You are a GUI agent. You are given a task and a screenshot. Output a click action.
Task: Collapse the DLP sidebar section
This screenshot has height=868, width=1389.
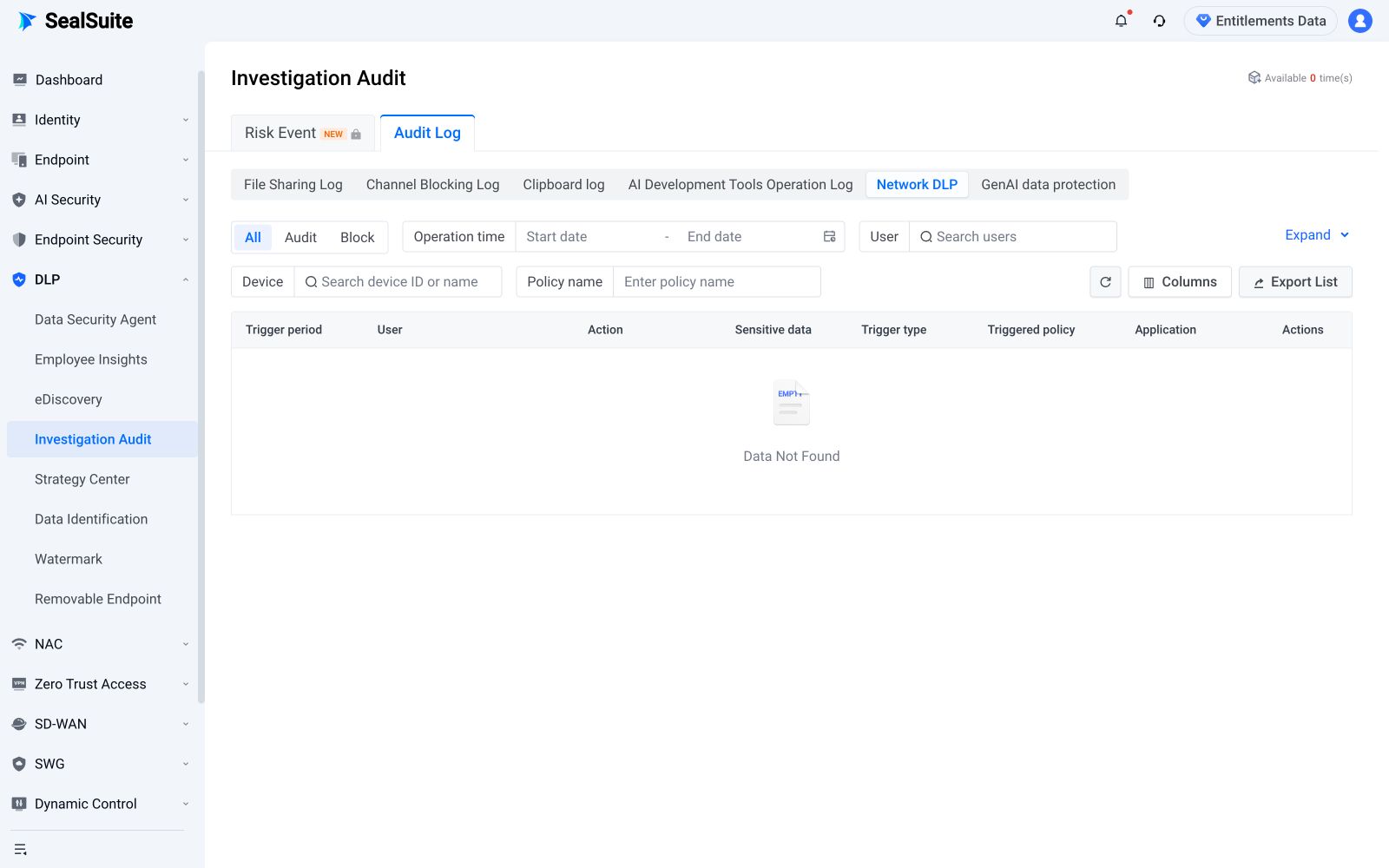pyautogui.click(x=101, y=279)
